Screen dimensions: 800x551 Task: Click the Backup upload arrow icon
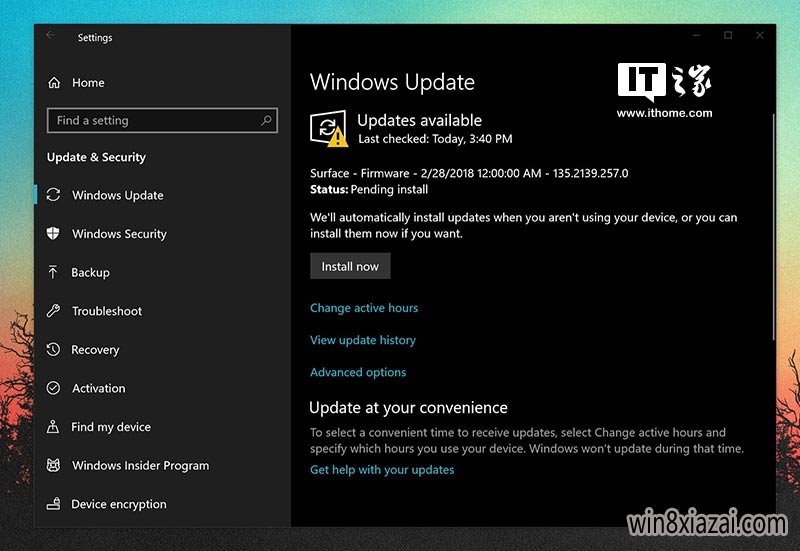53,272
